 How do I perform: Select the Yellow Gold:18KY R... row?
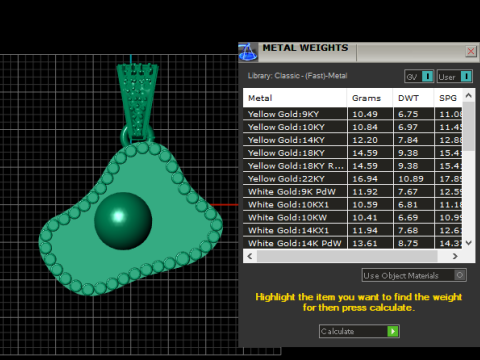353,166
